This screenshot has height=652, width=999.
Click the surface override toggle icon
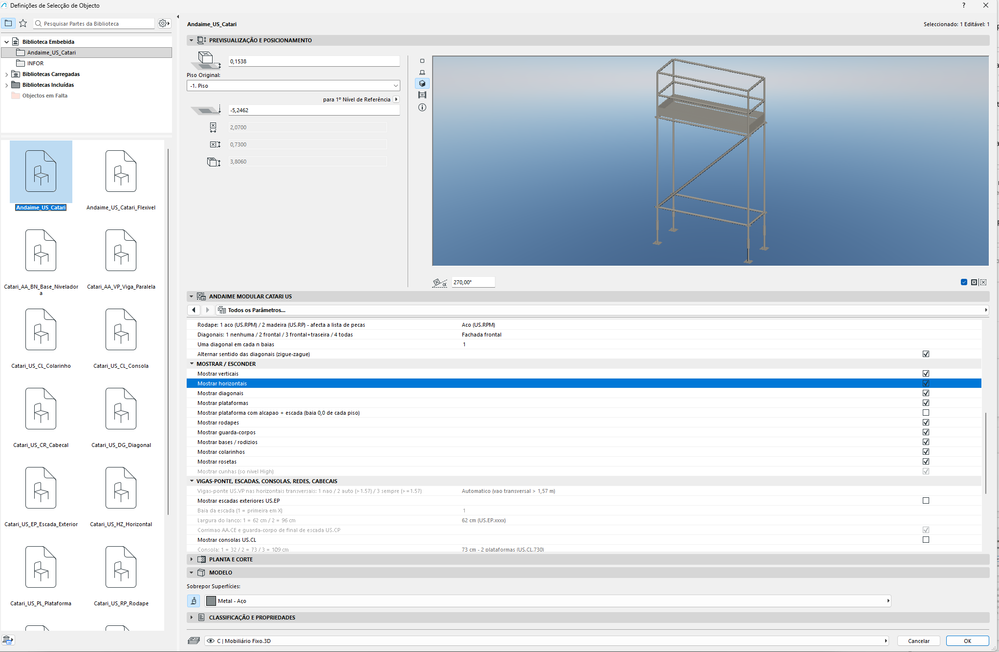pos(194,600)
